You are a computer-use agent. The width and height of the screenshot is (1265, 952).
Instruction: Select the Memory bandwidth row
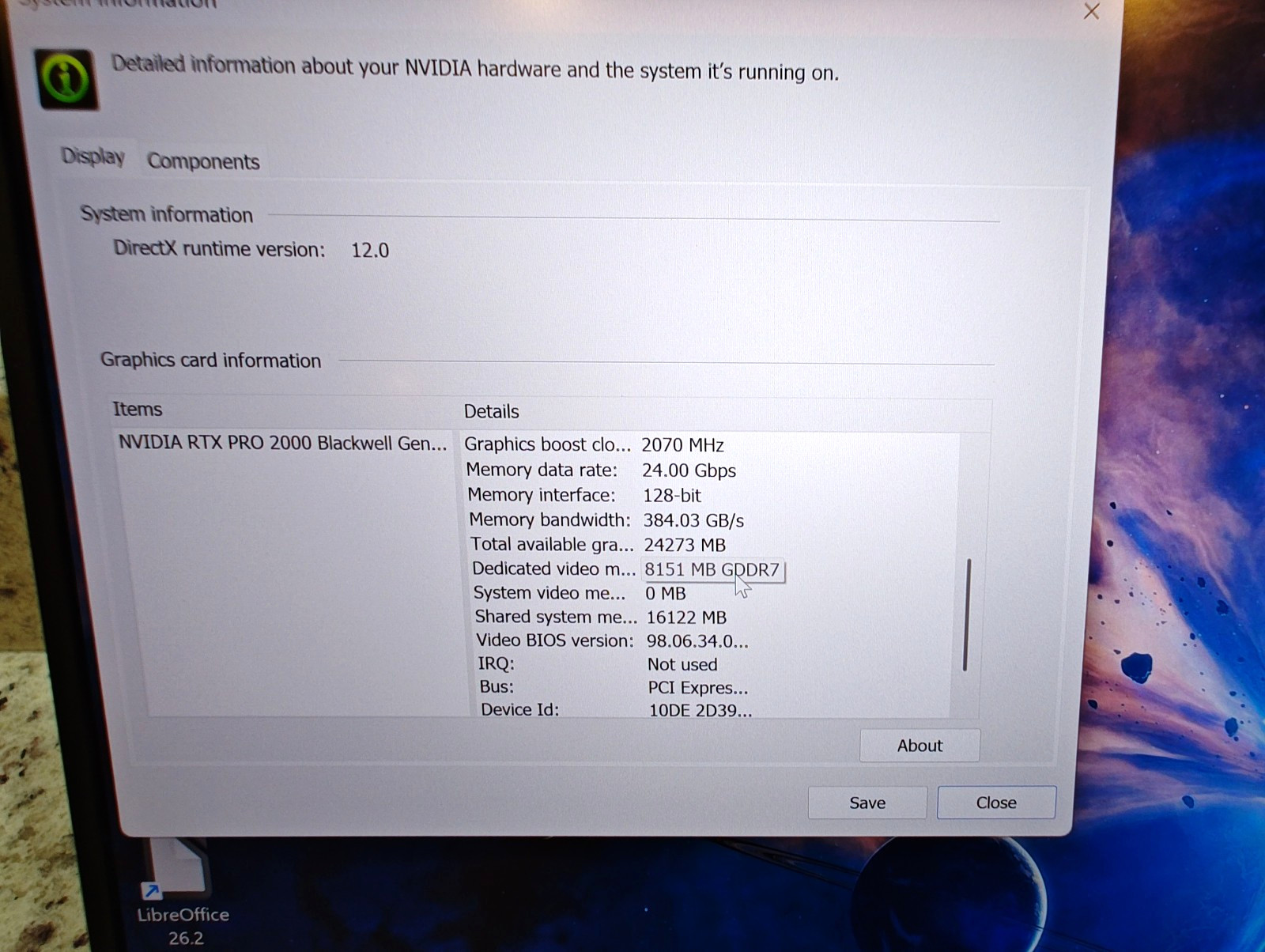pos(606,519)
